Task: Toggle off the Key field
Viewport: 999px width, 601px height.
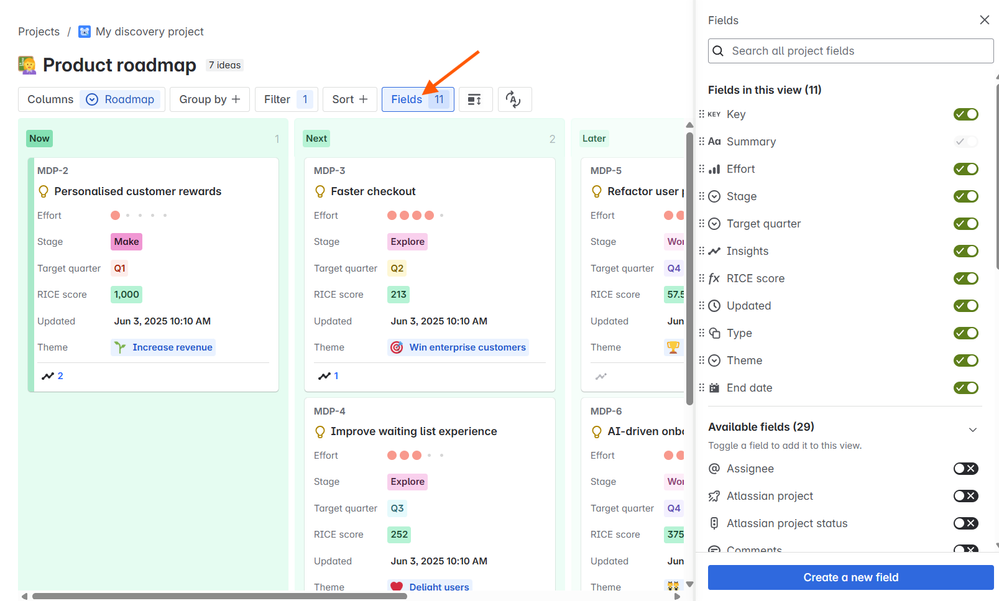Action: click(966, 114)
